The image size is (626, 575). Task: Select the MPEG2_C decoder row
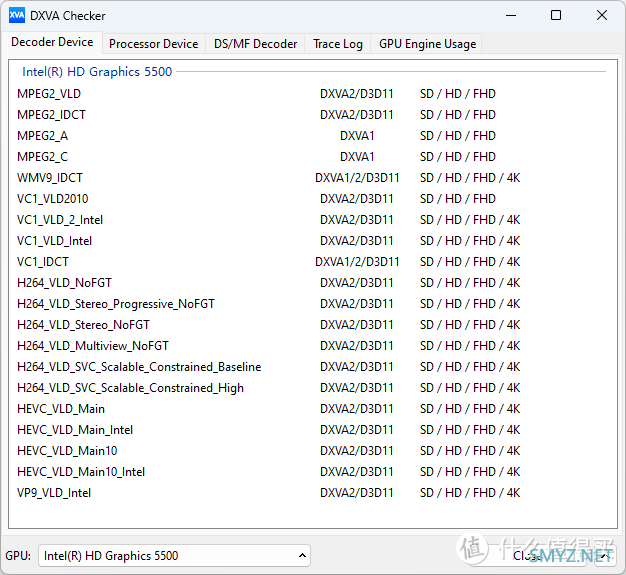tap(313, 157)
